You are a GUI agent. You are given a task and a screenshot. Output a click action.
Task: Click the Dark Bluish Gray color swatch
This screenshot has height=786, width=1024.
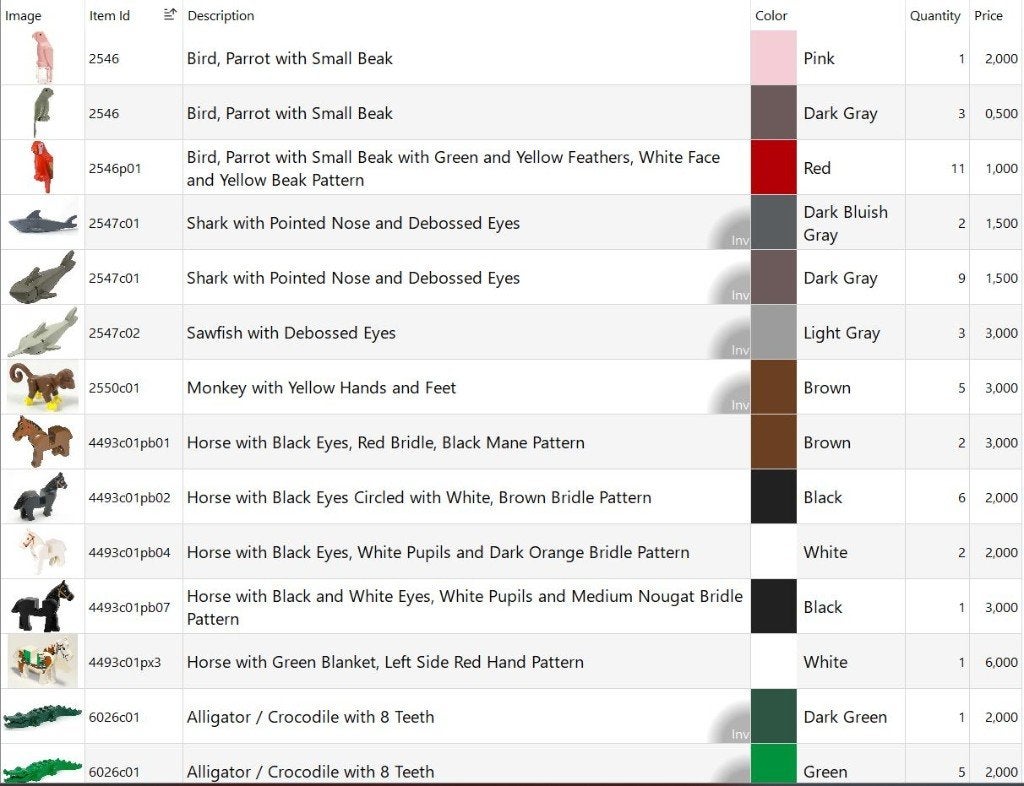tap(773, 222)
